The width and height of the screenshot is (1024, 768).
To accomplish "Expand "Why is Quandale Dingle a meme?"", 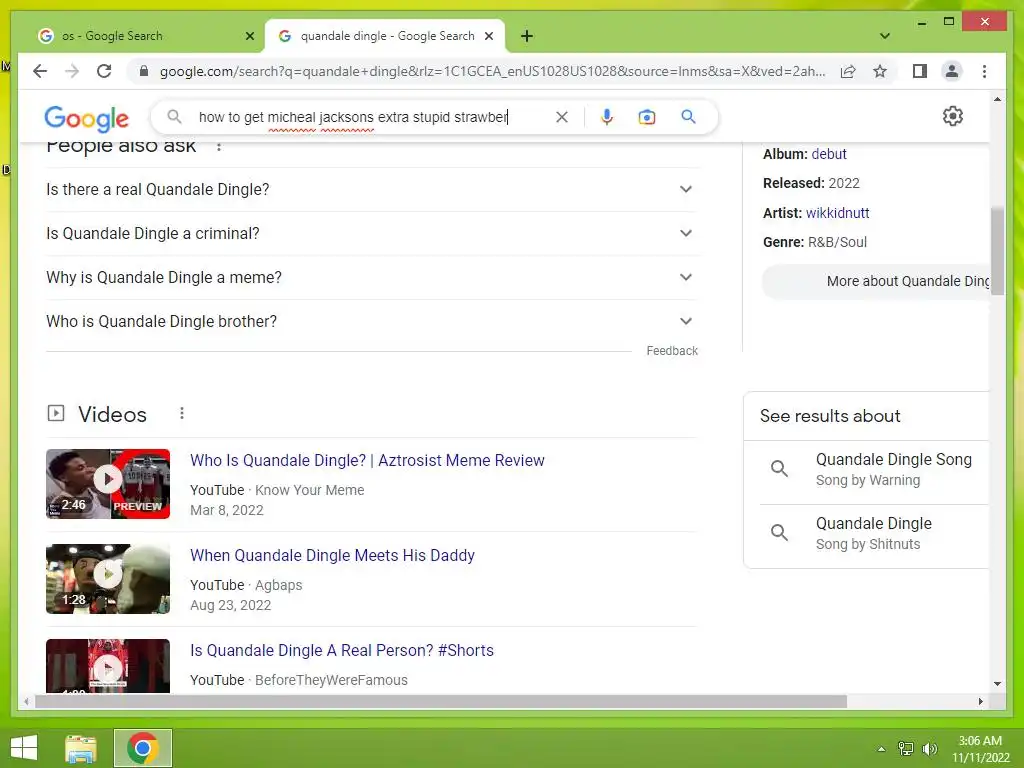I will [x=371, y=277].
